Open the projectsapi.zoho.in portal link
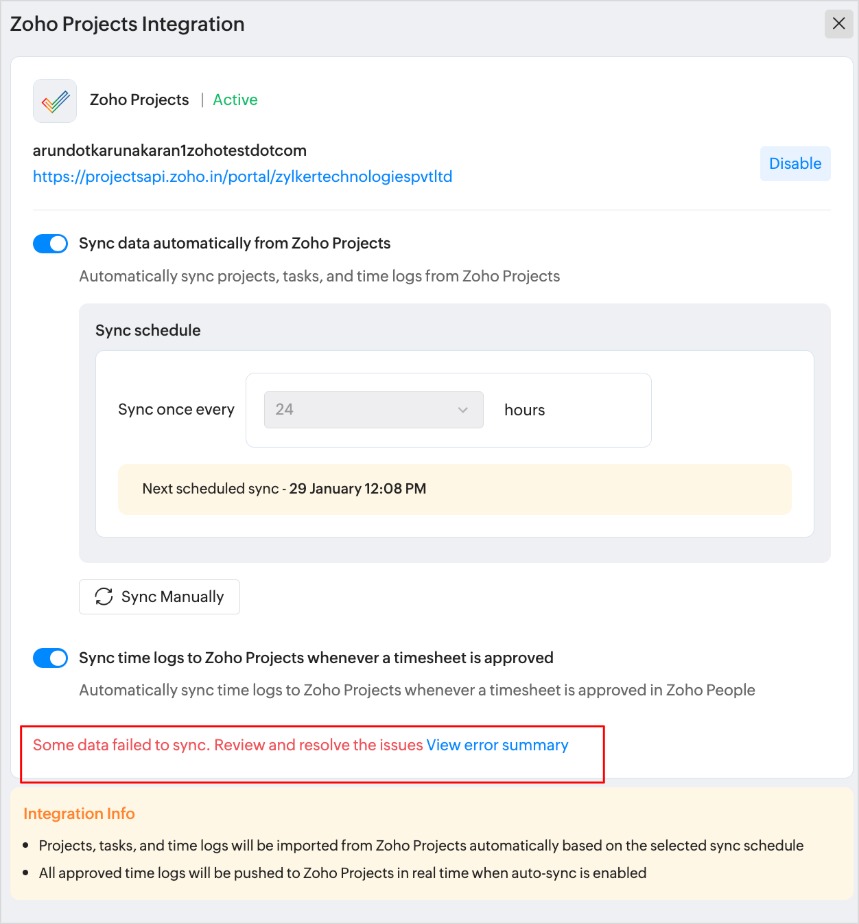 pos(243,177)
